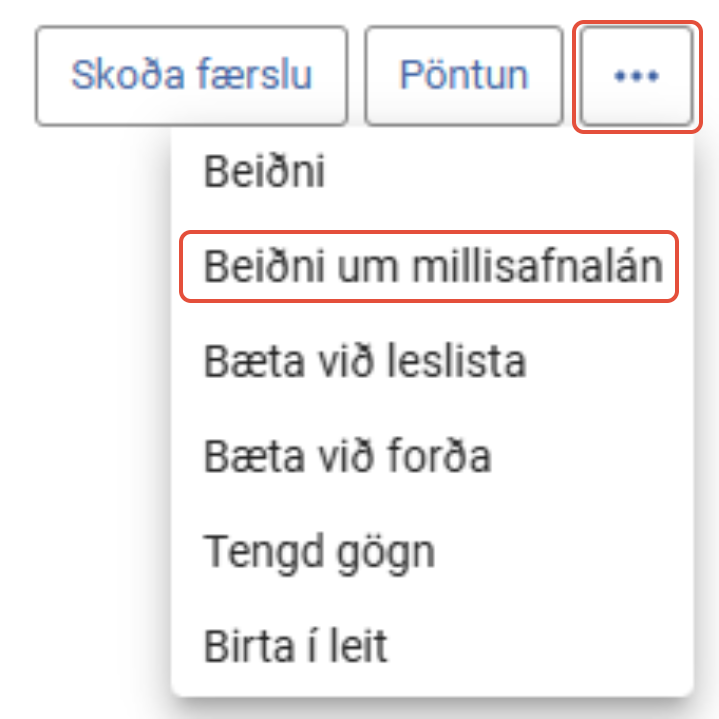The height and width of the screenshot is (719, 719).
Task: Open the record with Skoða færslu
Action: [191, 76]
